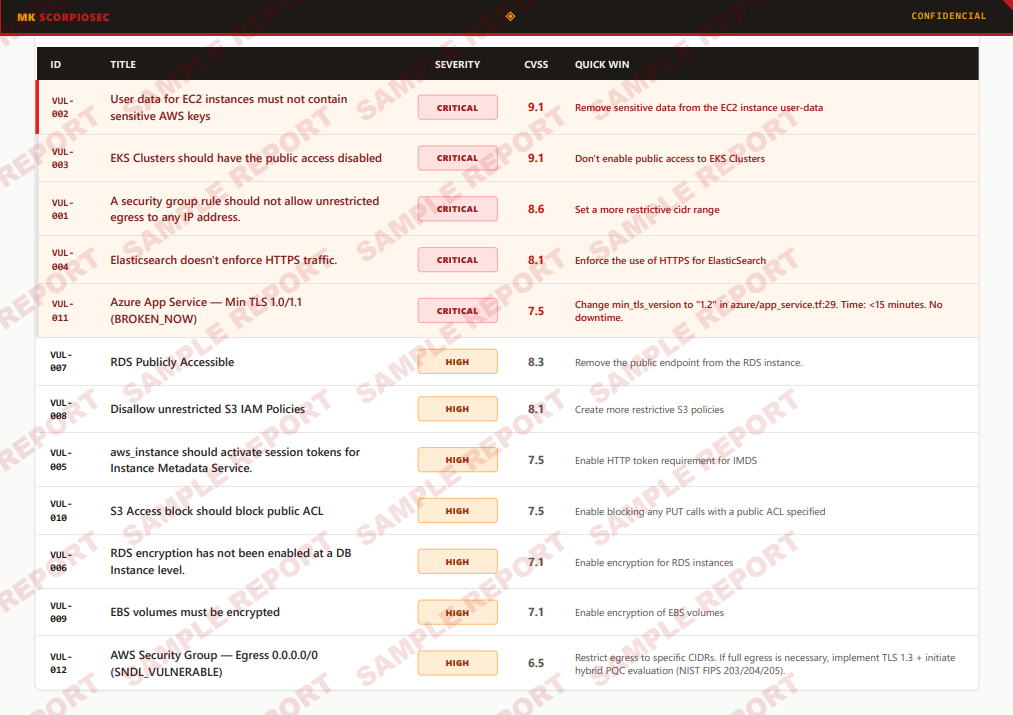This screenshot has height=715, width=1013.
Task: Click 'Enforce the use of HTTPS for ElasticSearch'
Action: coord(671,261)
